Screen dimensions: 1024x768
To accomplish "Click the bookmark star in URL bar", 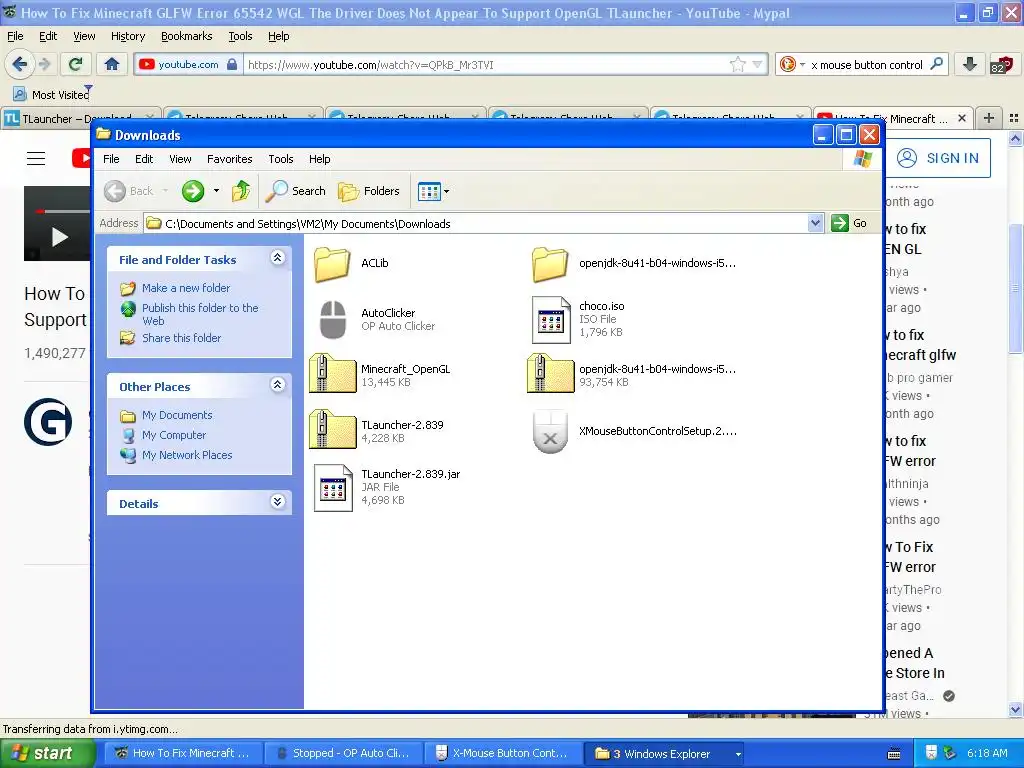I will click(x=737, y=64).
